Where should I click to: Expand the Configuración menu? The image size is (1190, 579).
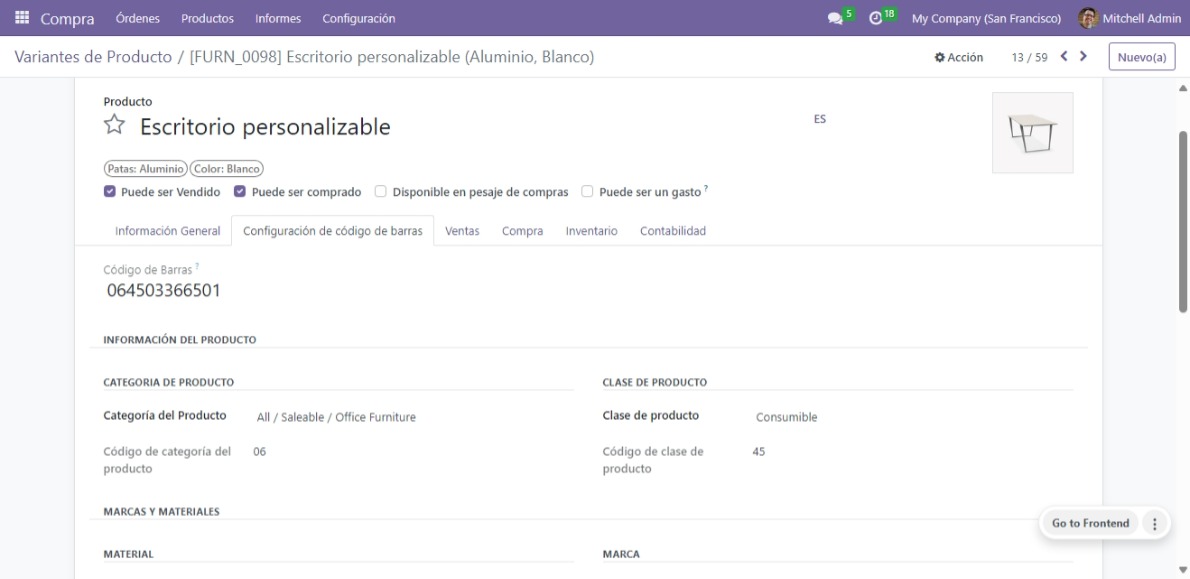point(358,18)
